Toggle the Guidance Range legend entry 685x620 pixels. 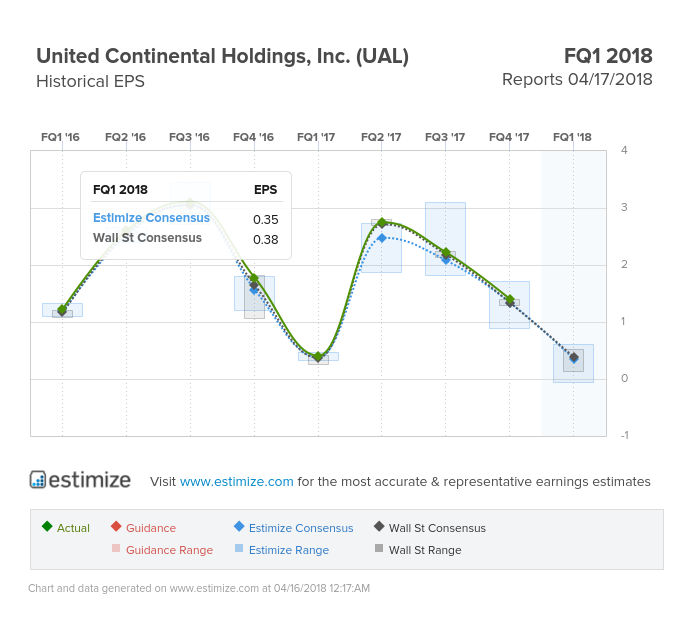pos(162,550)
